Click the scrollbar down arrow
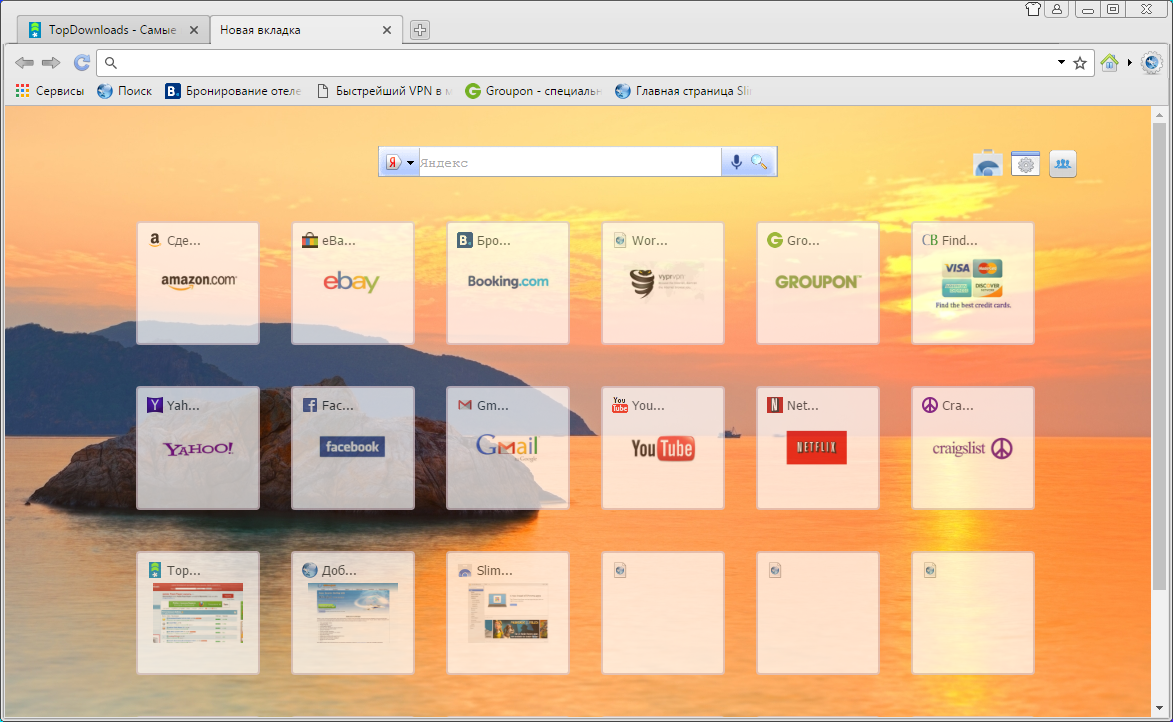 point(1159,708)
